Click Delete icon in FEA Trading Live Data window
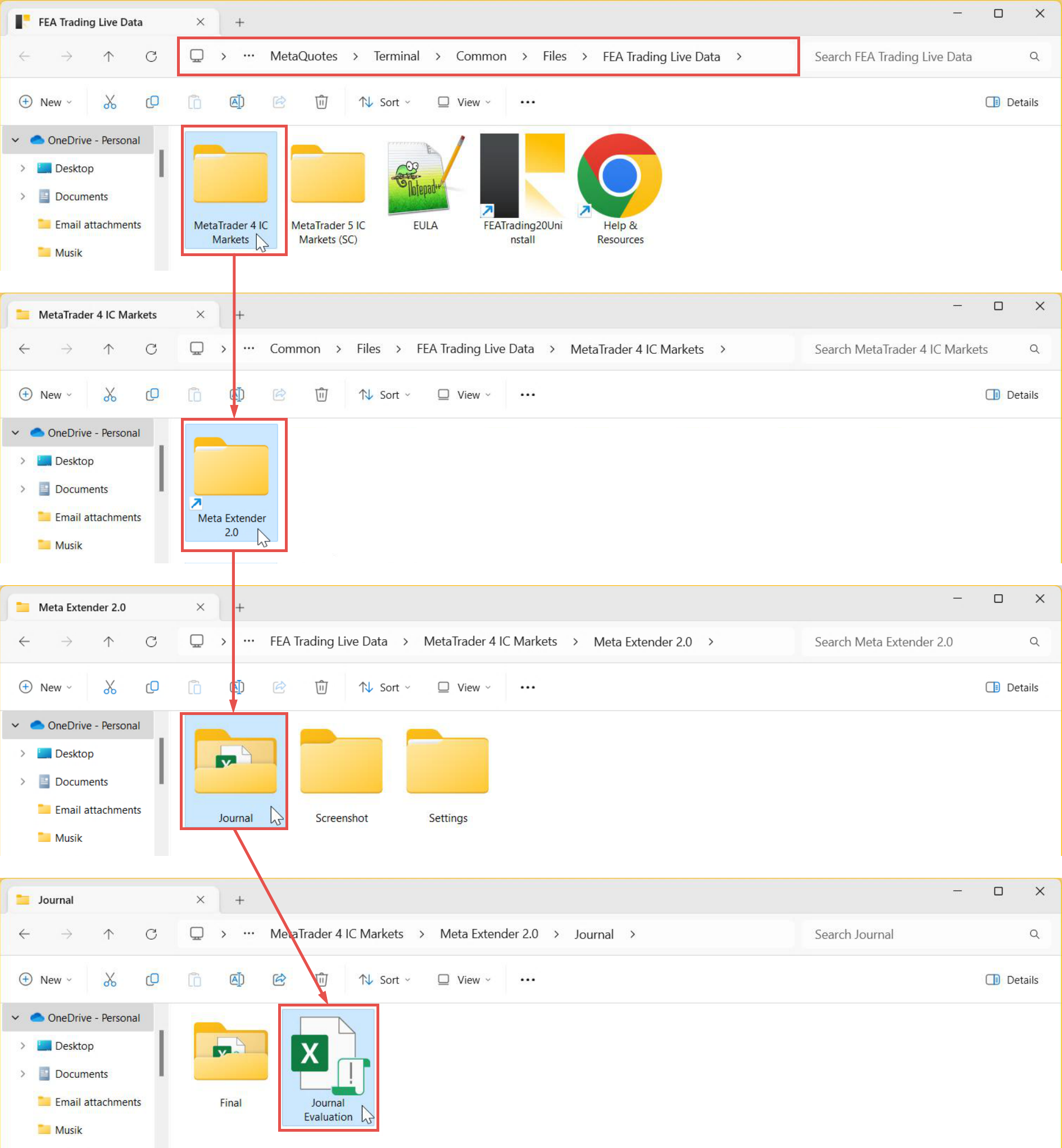Image resolution: width=1062 pixels, height=1148 pixels. (x=322, y=102)
